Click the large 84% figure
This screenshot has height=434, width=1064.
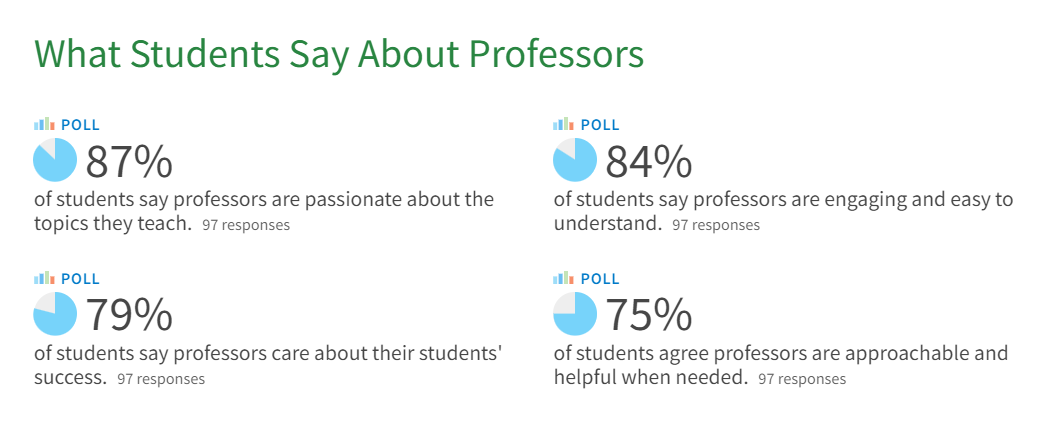pyautogui.click(x=649, y=163)
